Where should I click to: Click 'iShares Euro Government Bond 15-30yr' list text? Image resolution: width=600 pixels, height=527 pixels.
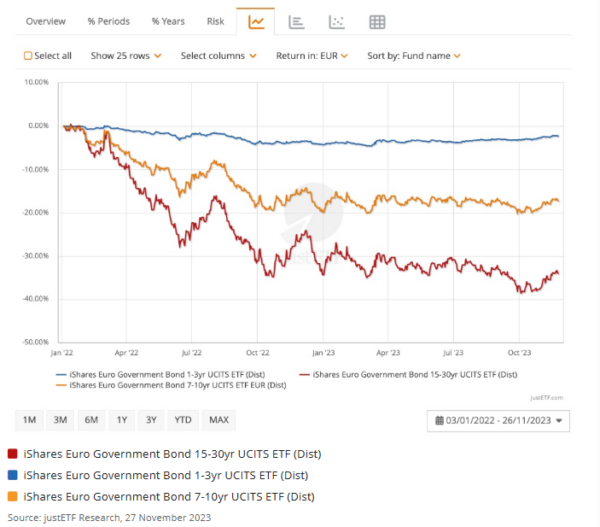172,454
